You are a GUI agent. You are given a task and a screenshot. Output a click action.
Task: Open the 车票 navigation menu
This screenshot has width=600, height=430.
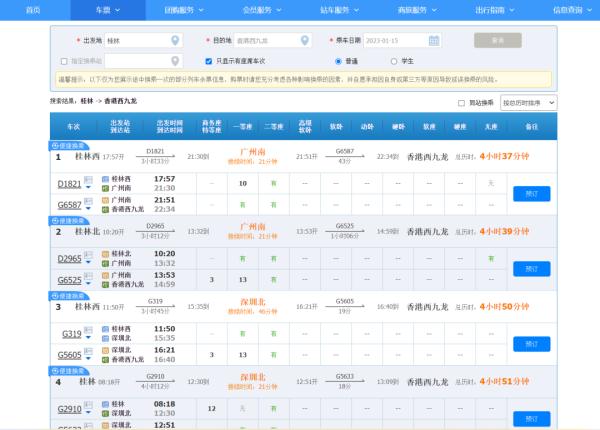pyautogui.click(x=108, y=10)
